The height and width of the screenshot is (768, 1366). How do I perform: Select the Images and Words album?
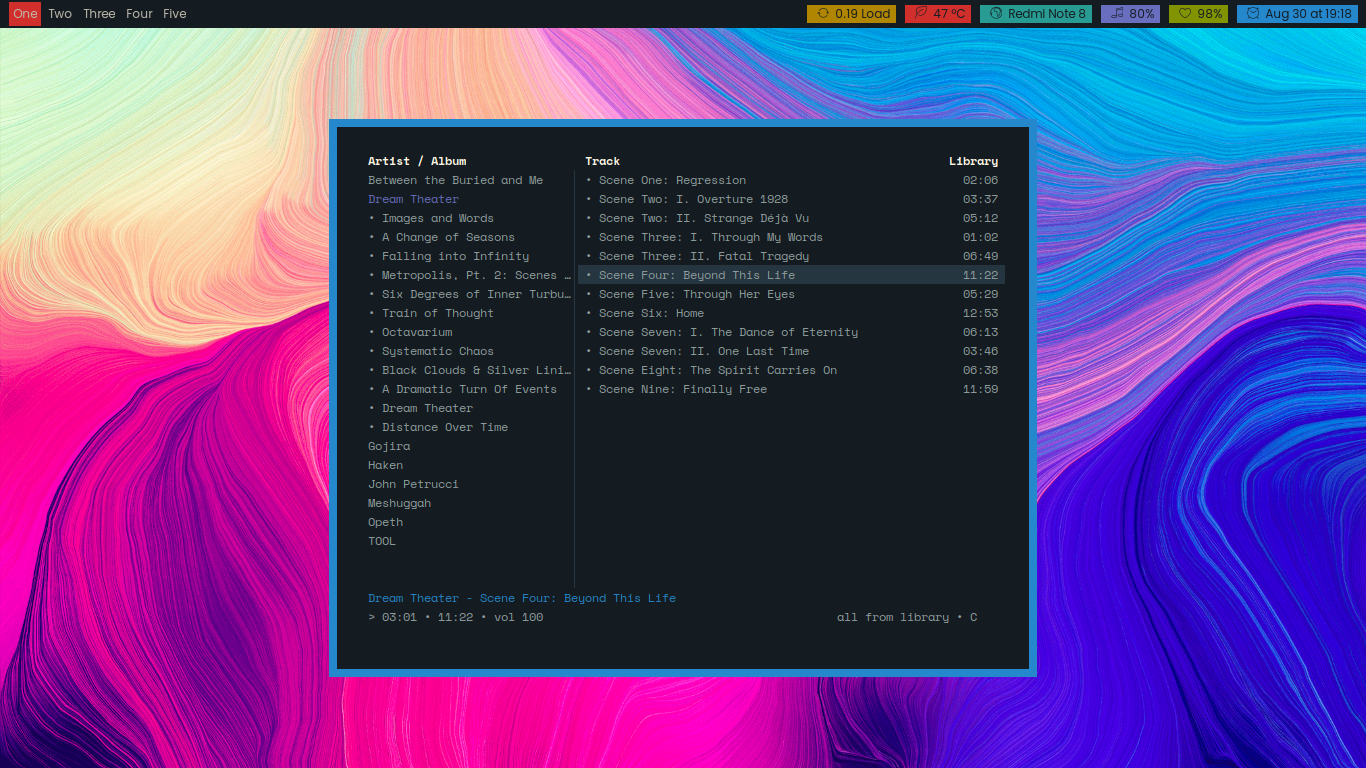click(437, 218)
